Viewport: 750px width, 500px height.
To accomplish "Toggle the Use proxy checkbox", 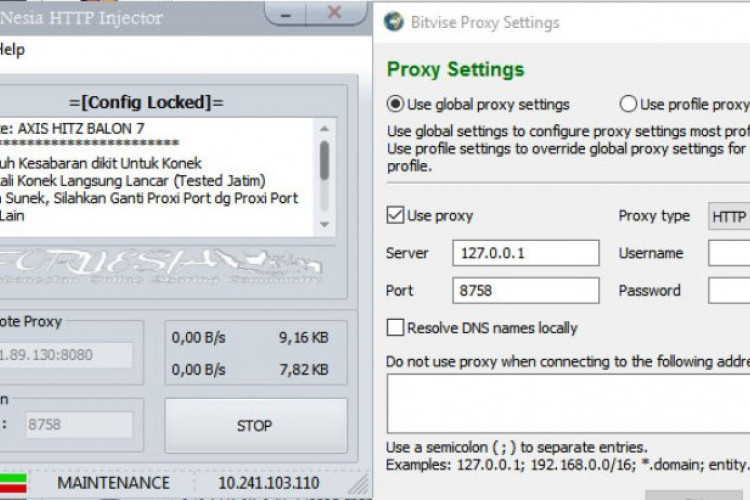I will click(395, 215).
